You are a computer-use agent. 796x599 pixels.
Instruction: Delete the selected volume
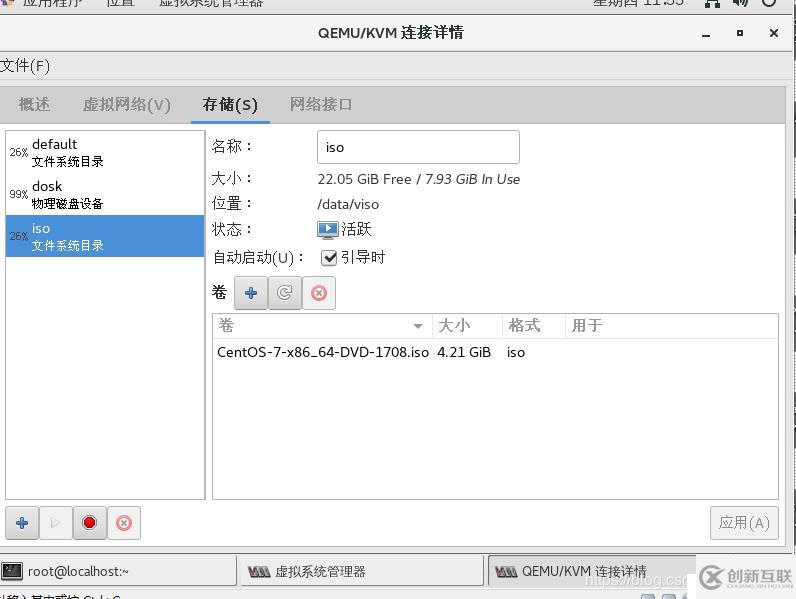coord(319,293)
